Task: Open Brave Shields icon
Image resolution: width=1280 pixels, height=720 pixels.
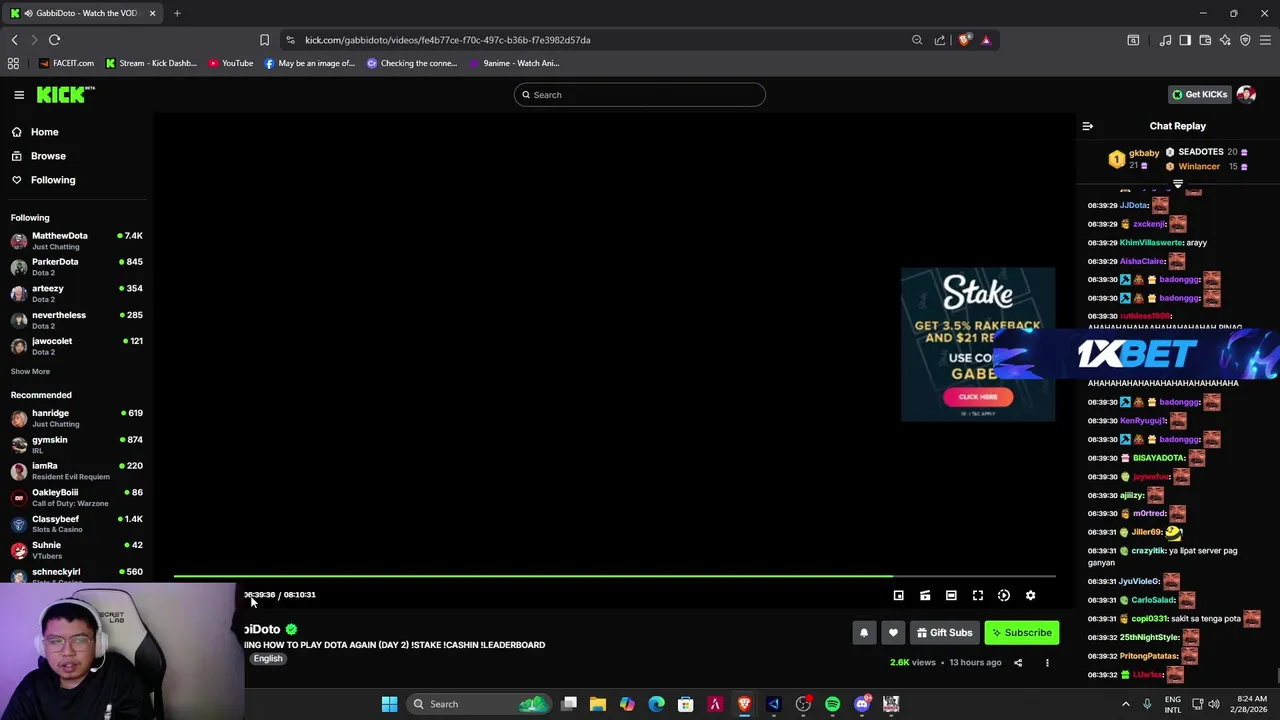Action: tap(964, 40)
